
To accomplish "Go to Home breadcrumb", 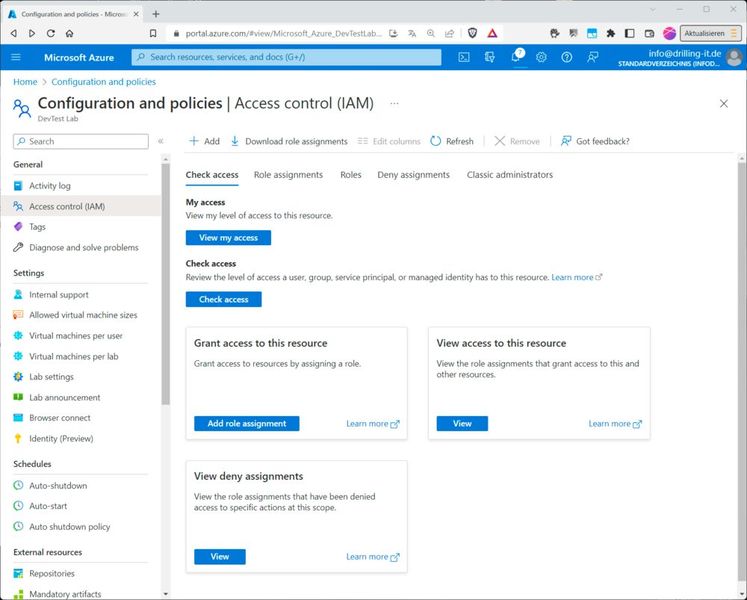I will click(x=25, y=82).
